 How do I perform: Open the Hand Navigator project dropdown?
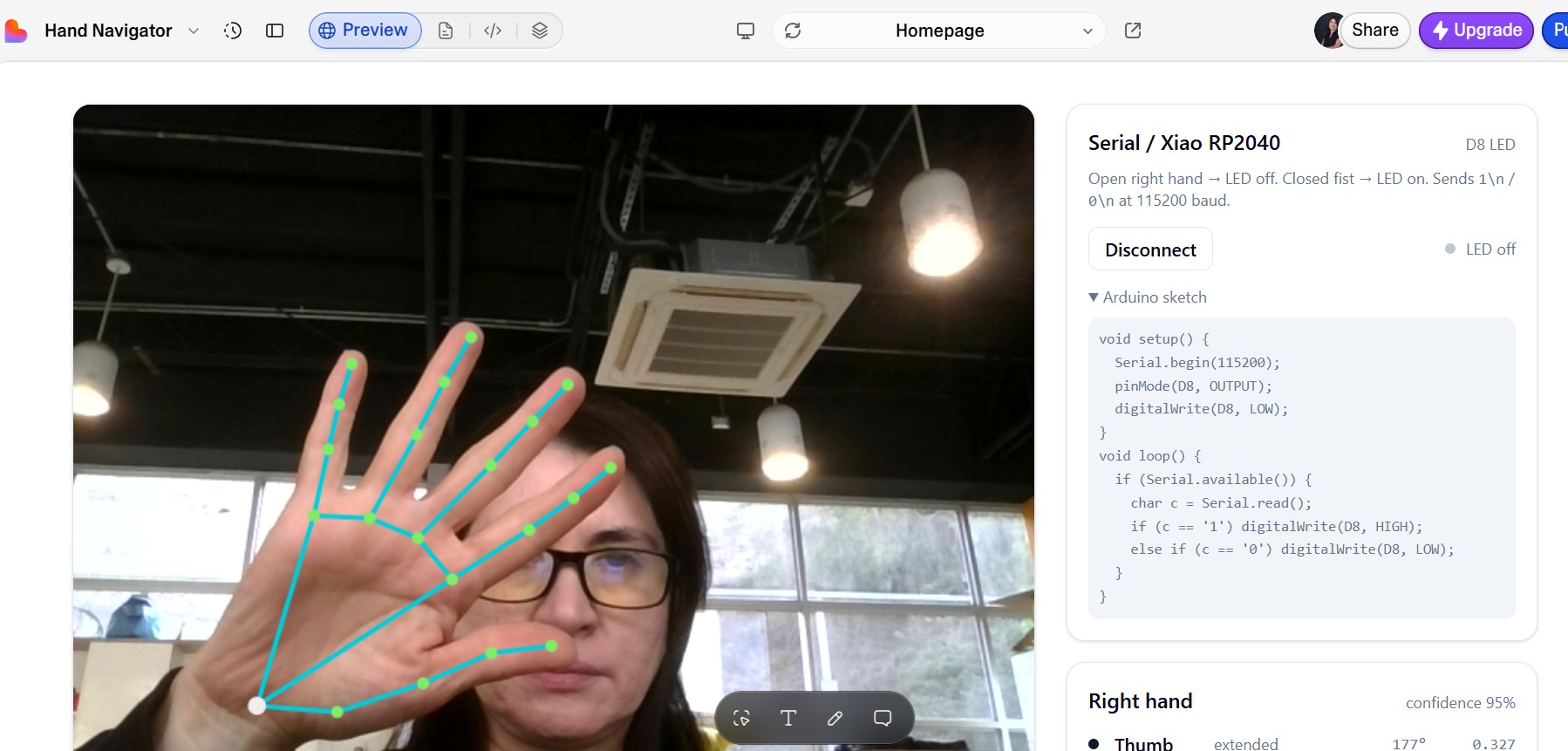(122, 31)
